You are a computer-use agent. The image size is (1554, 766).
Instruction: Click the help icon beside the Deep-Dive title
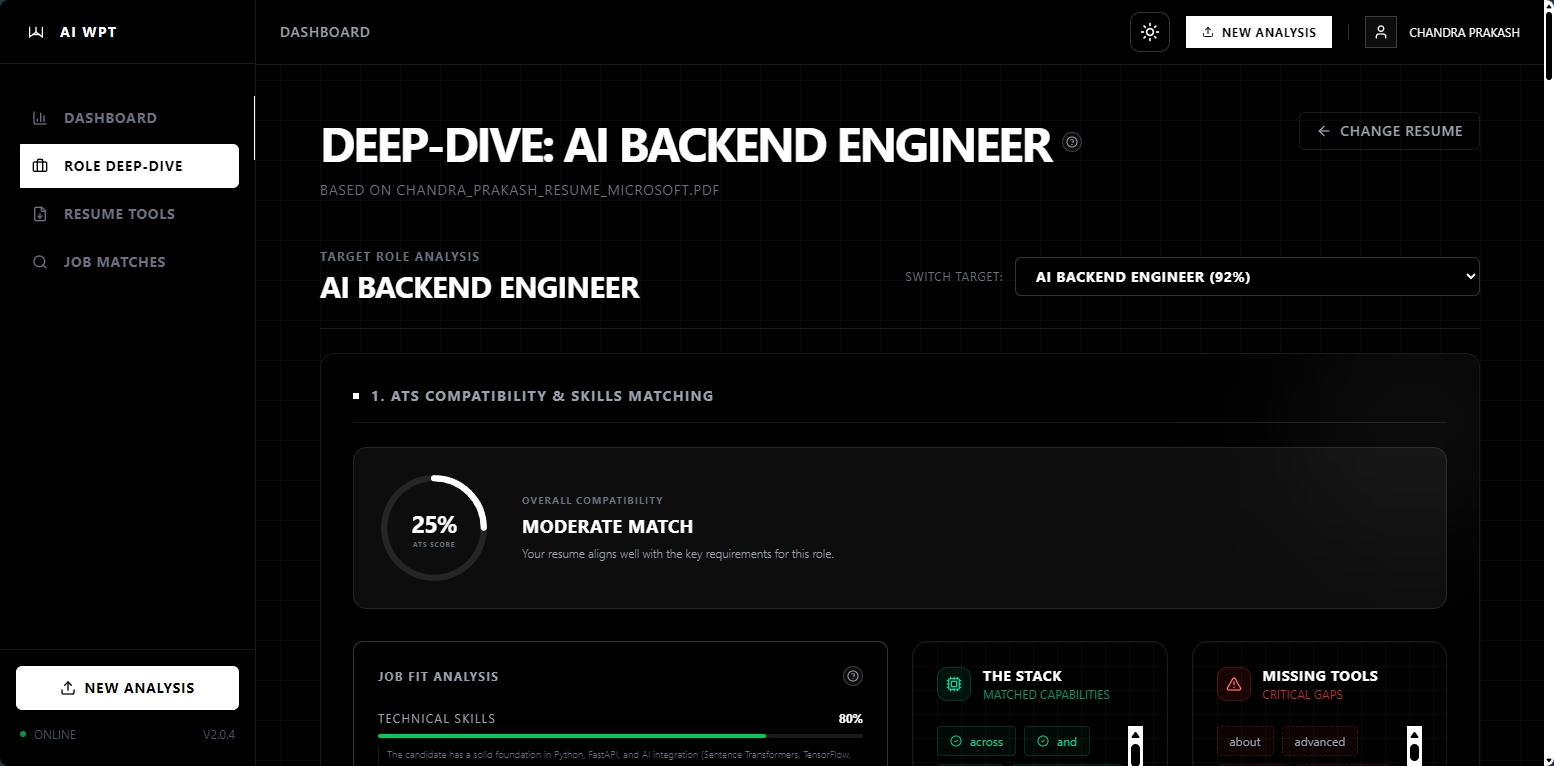[x=1072, y=142]
